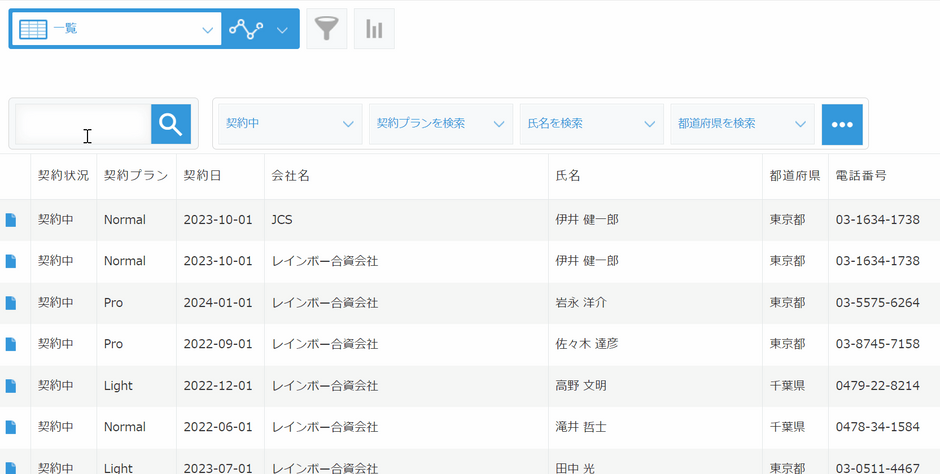The width and height of the screenshot is (940, 474).
Task: Open the 契約プランを検索 dropdown
Action: coord(441,124)
